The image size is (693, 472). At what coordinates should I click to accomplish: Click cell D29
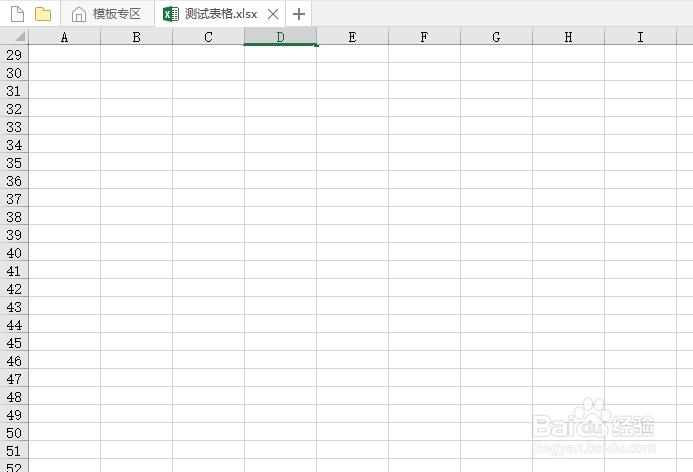pyautogui.click(x=281, y=54)
